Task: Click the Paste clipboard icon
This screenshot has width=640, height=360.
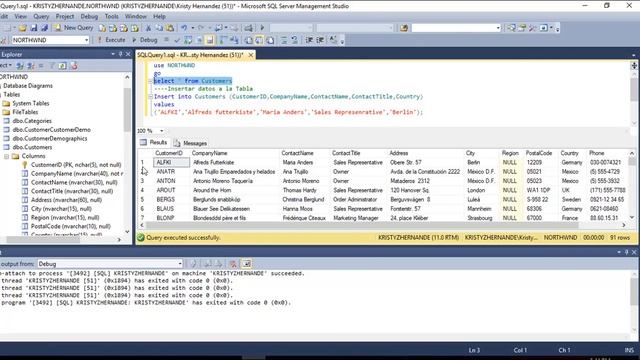Action: 170,28
